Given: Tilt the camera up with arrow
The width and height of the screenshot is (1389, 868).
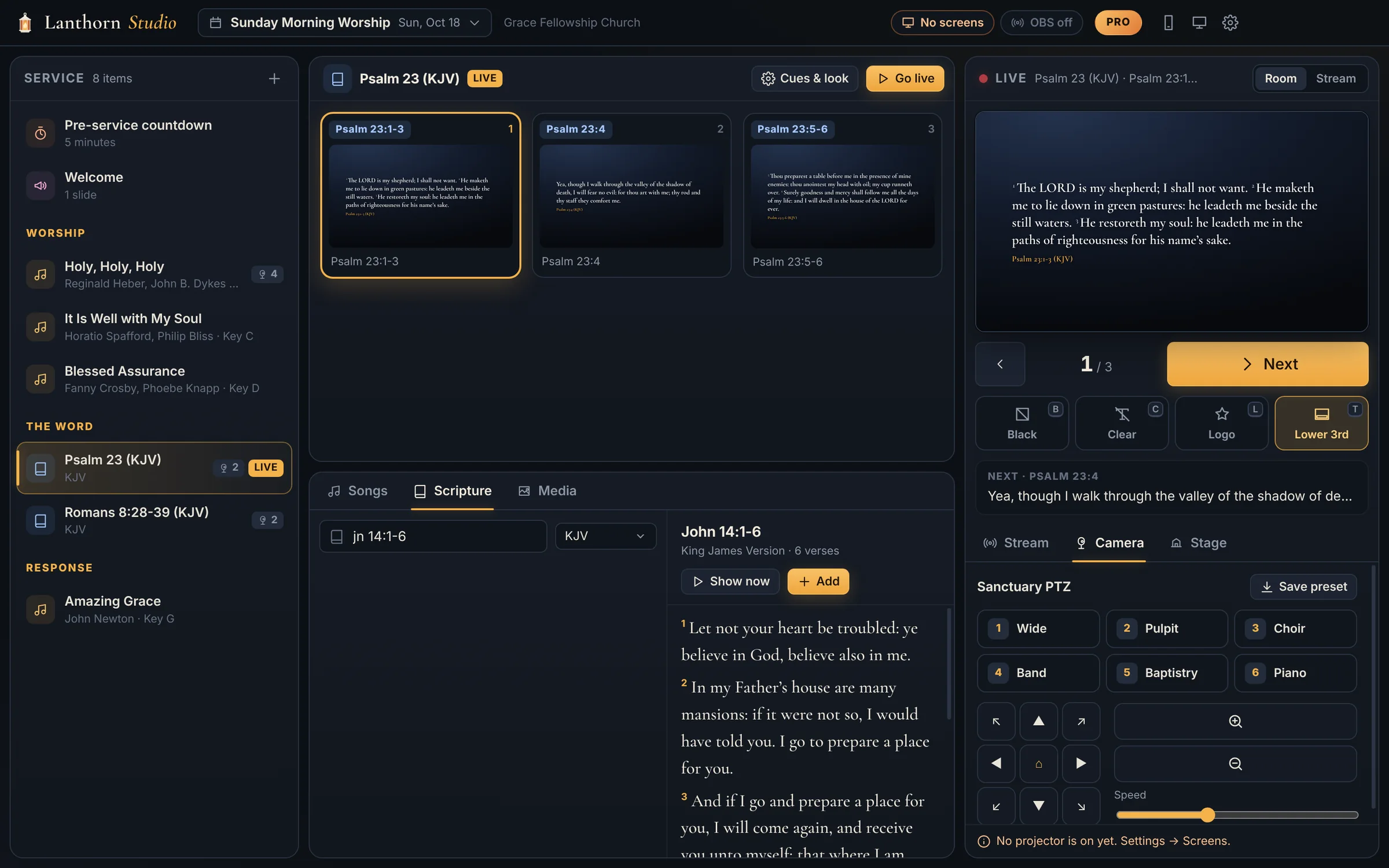Looking at the screenshot, I should (x=1038, y=721).
